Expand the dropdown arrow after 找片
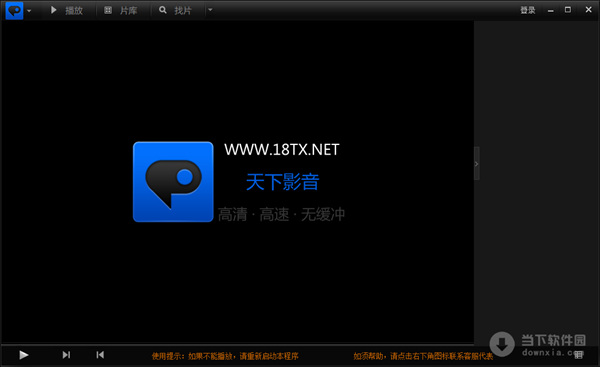 [x=210, y=10]
